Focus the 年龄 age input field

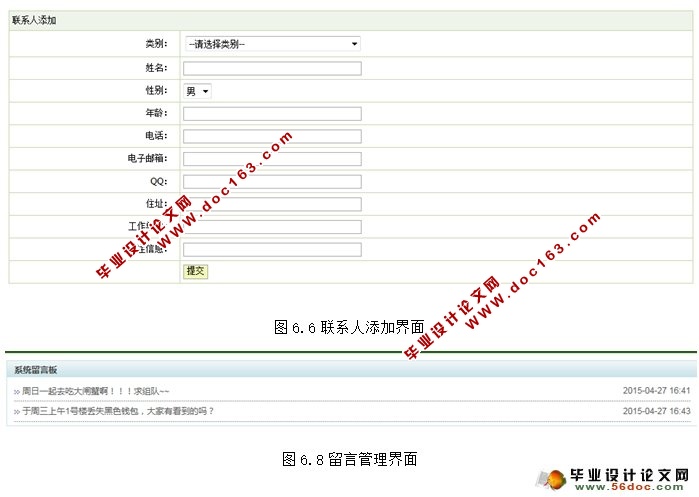[272, 114]
